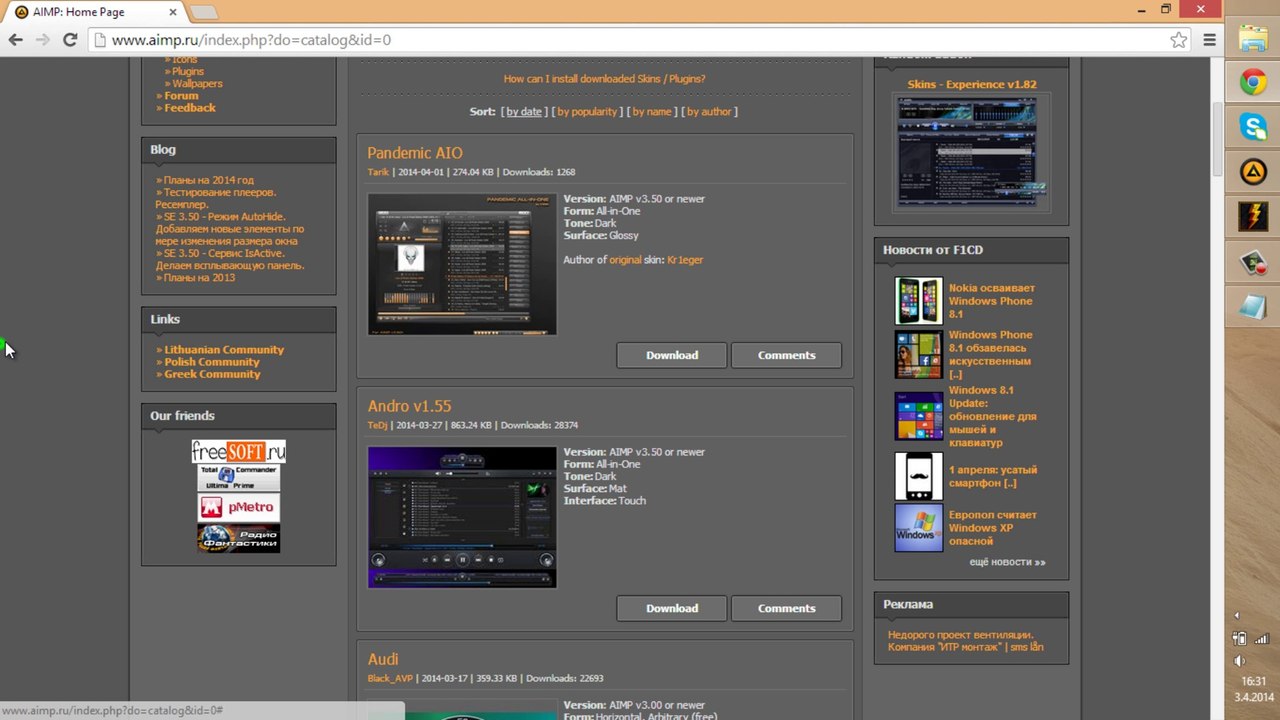Click the freeSOFT.ru banner
1280x720 pixels.
click(x=238, y=452)
